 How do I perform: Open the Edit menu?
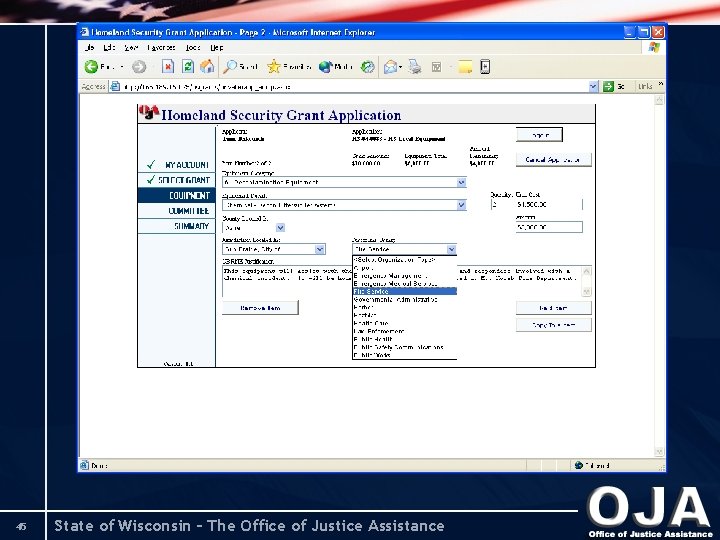pos(109,47)
